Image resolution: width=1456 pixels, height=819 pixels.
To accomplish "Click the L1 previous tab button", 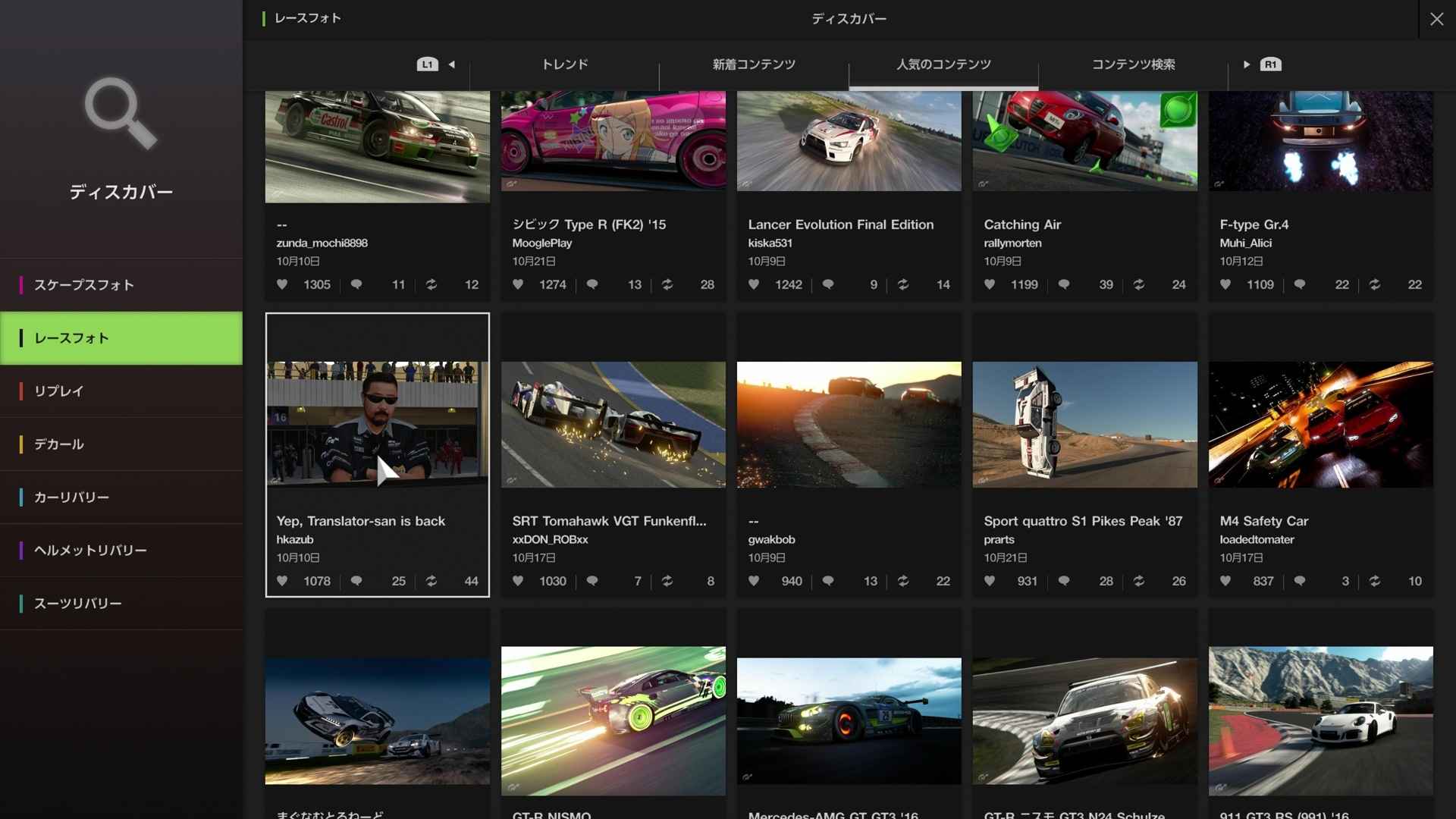I will 428,64.
